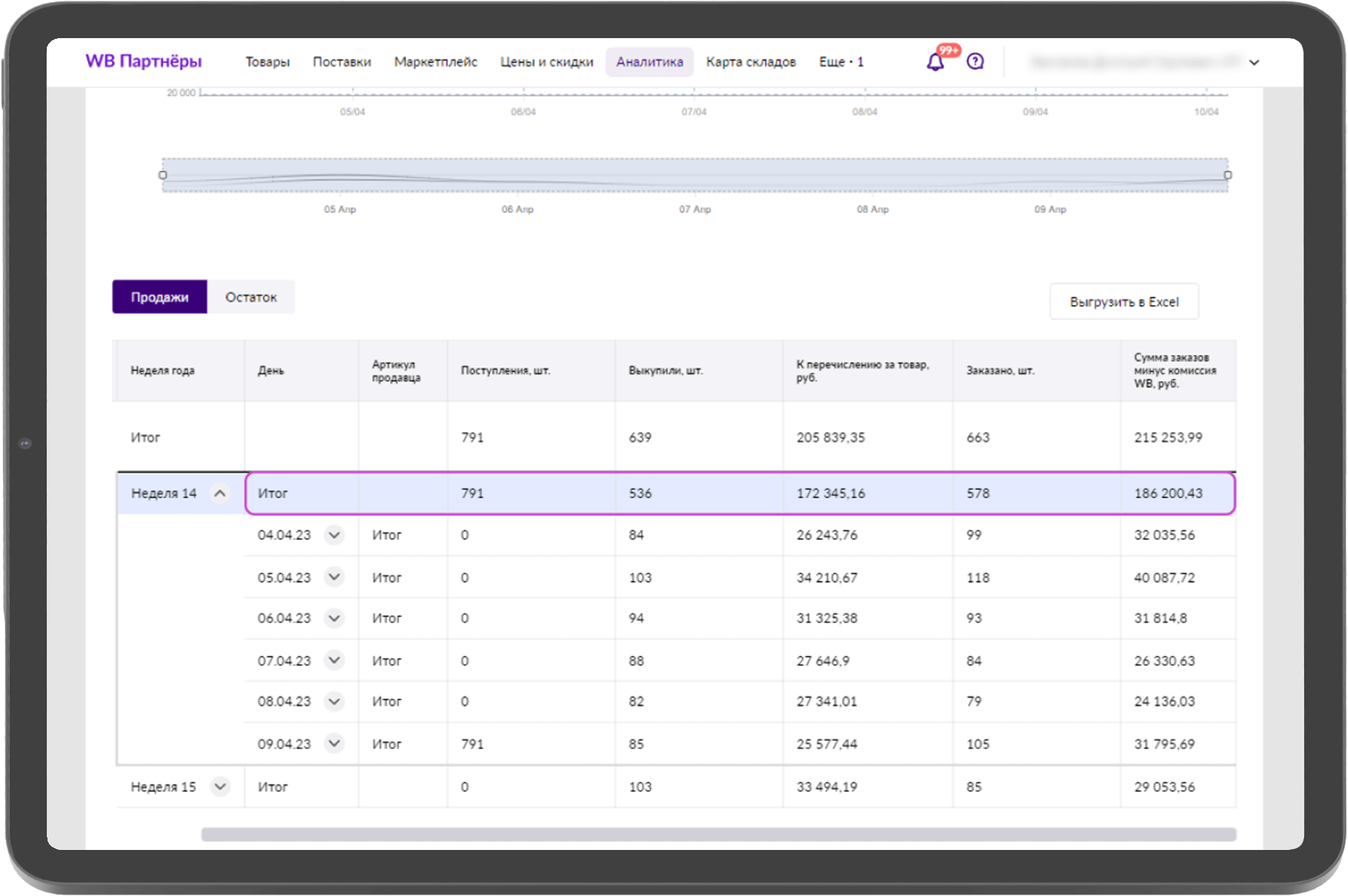Expand the Неделя 15 row

221,787
